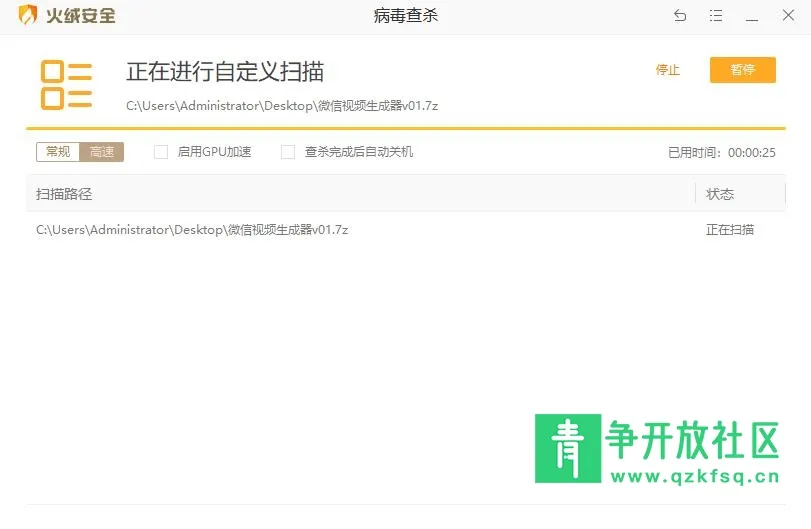This screenshot has width=811, height=529.
Task: Click the 扫描路径 column header
Action: tap(64, 194)
